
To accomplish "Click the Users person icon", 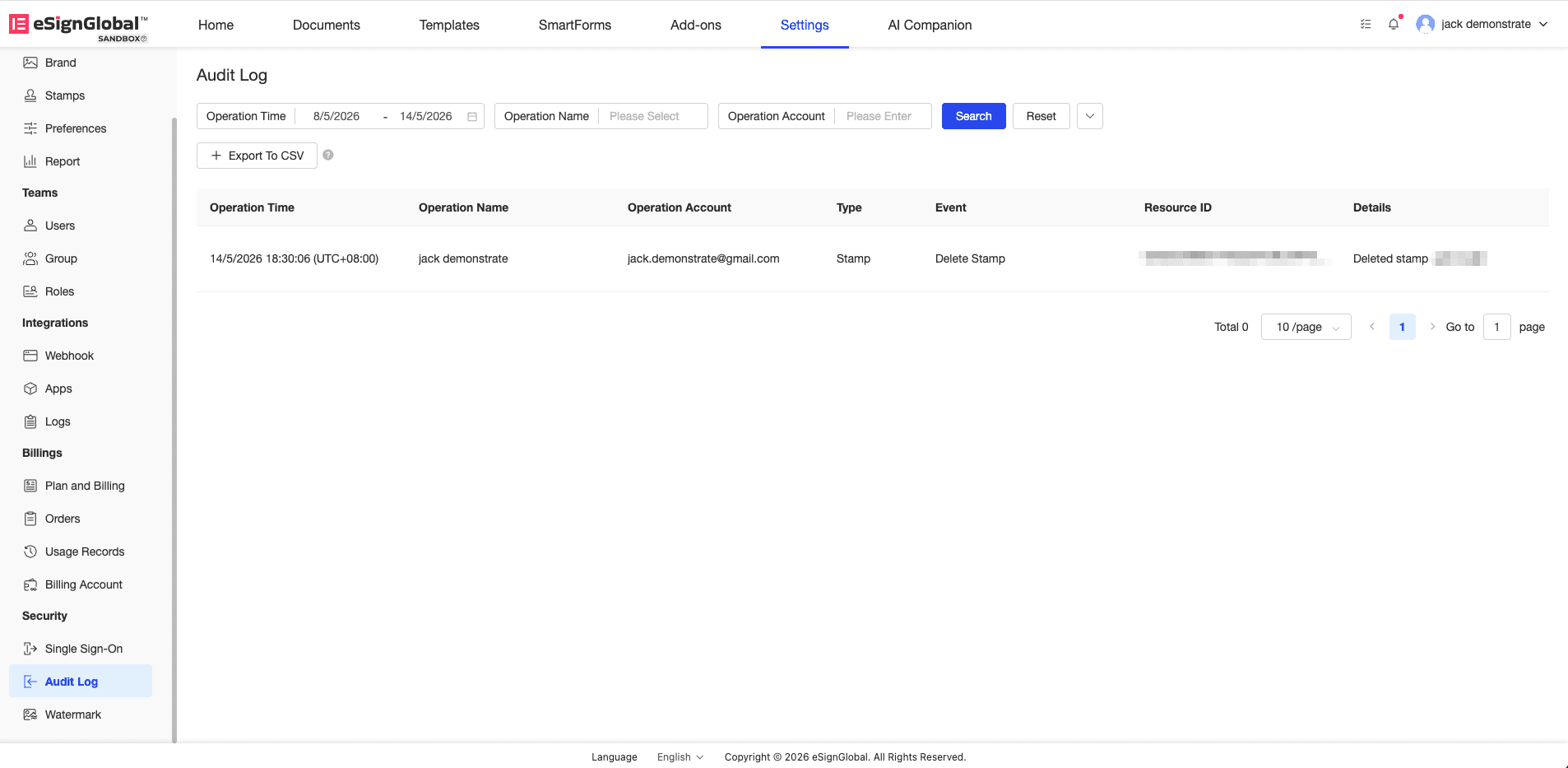I will pos(30,226).
